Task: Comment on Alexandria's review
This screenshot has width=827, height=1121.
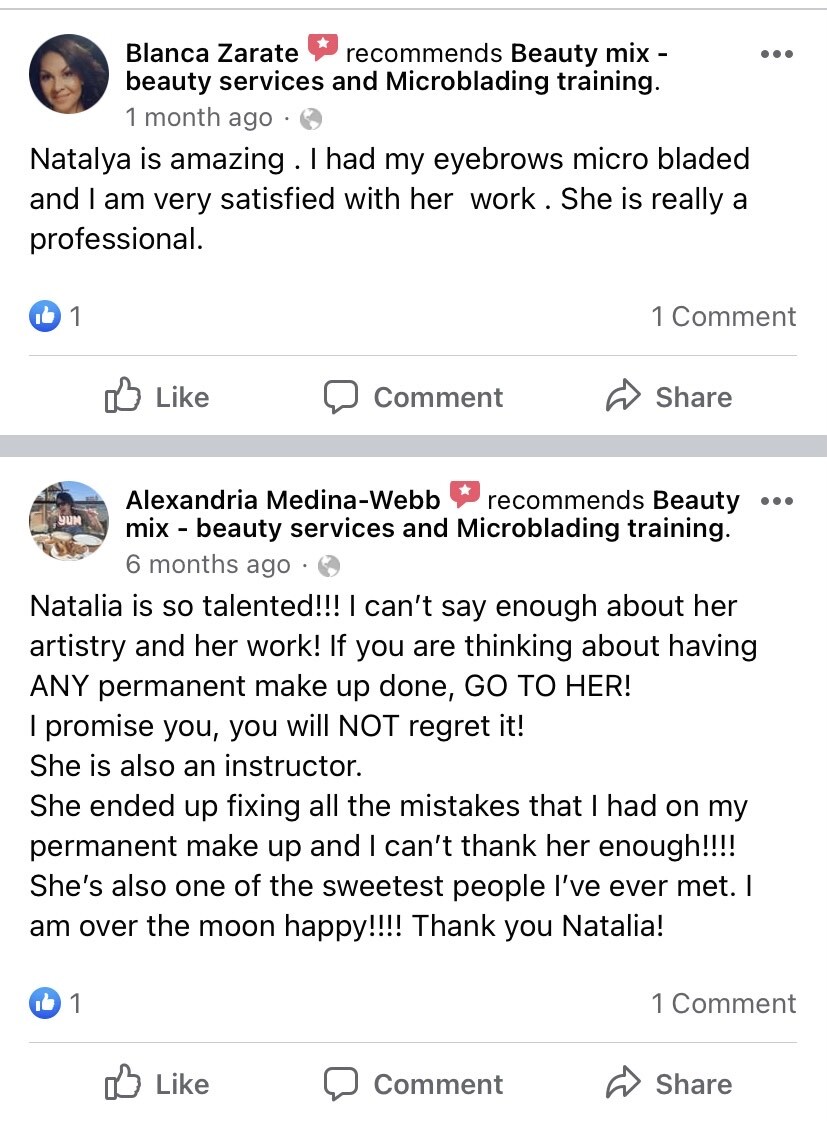Action: tap(413, 1084)
